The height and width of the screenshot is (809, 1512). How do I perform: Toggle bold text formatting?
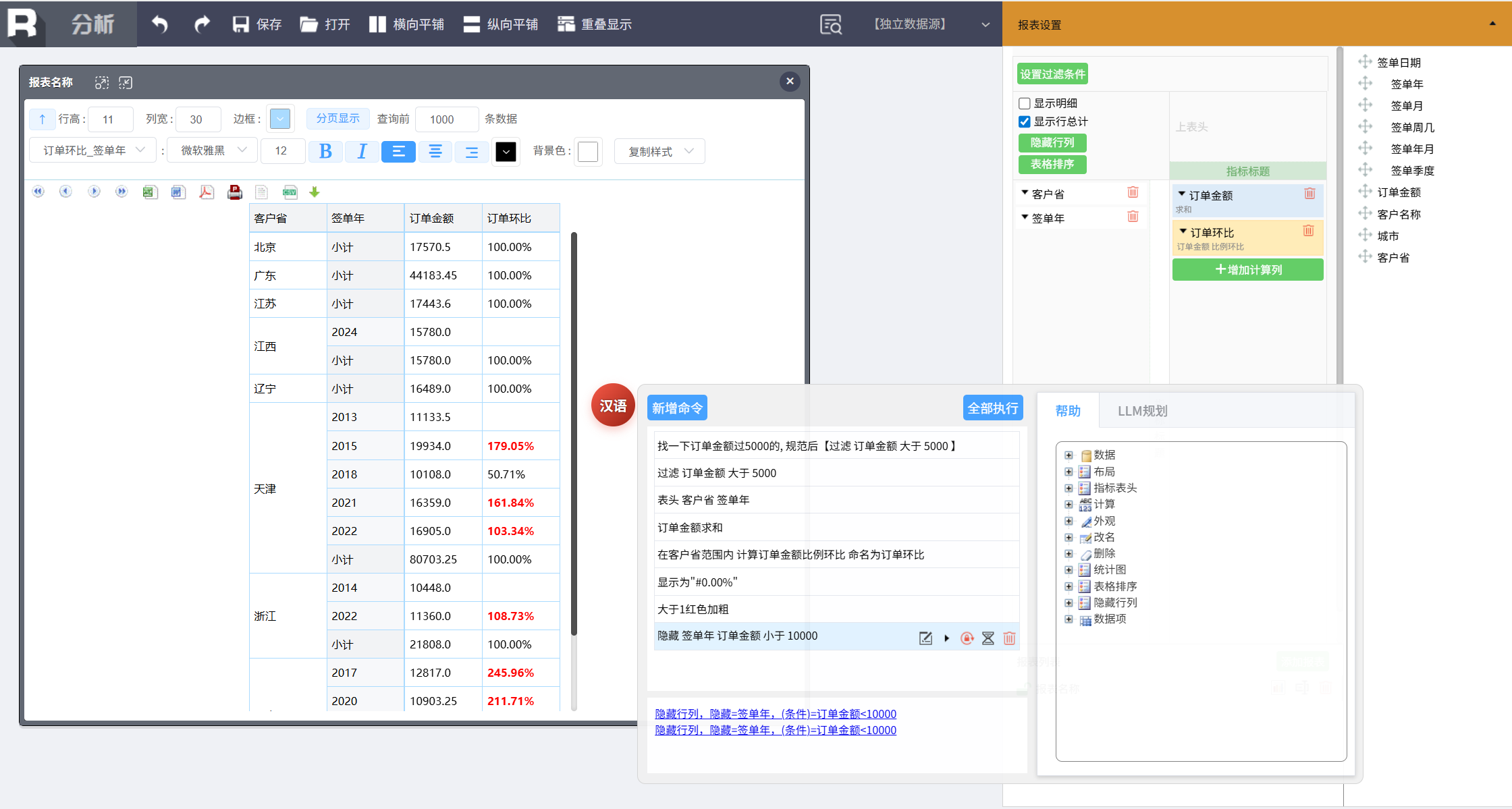tap(325, 151)
